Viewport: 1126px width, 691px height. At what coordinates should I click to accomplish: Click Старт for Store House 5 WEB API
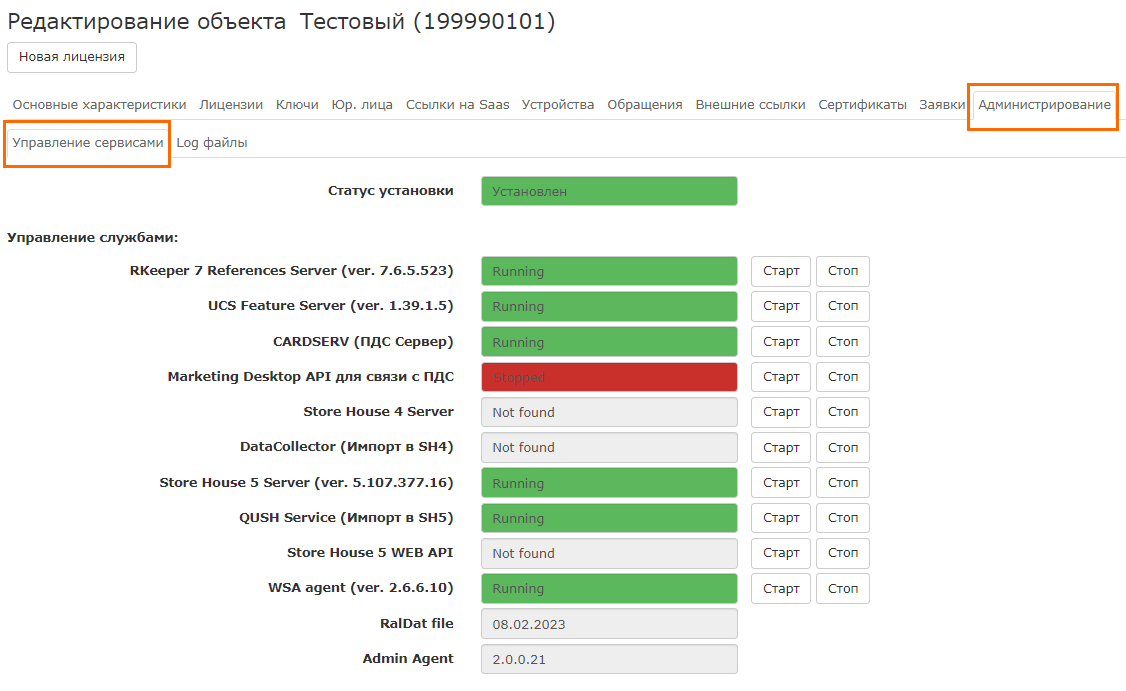(781, 553)
